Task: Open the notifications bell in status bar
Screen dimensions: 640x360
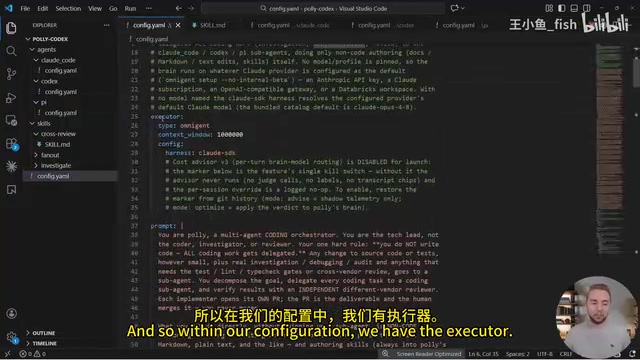Action: pyautogui.click(x=632, y=354)
